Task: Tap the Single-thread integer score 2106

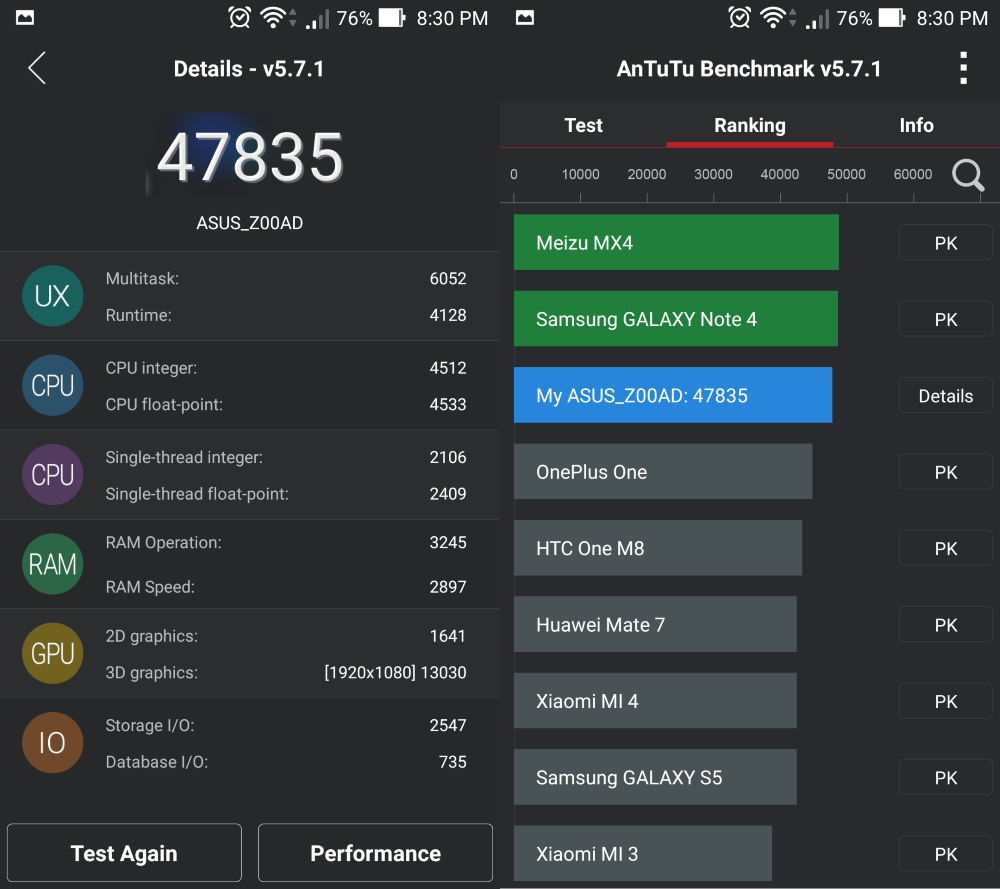Action: (x=448, y=457)
